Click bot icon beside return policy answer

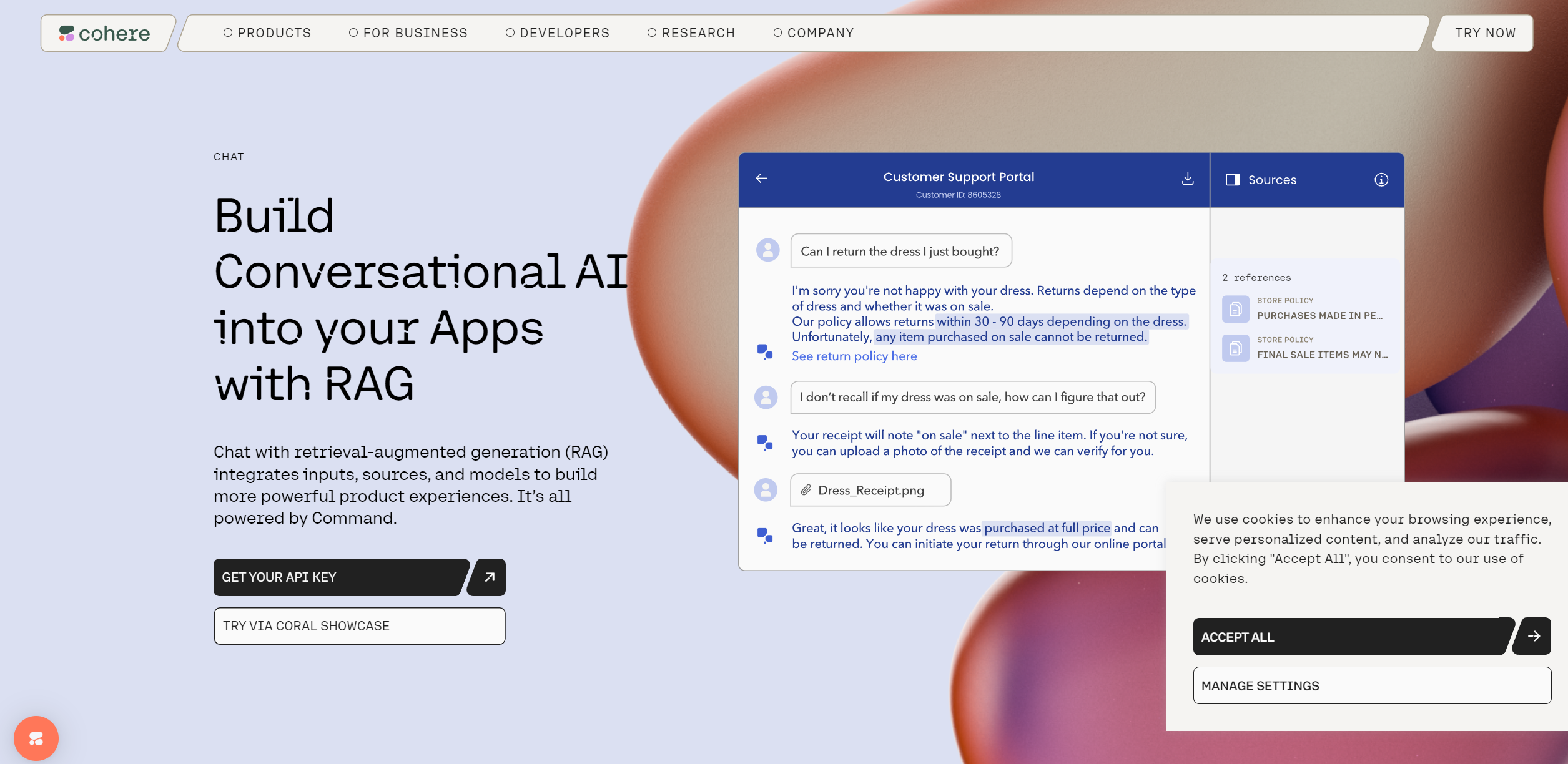765,351
